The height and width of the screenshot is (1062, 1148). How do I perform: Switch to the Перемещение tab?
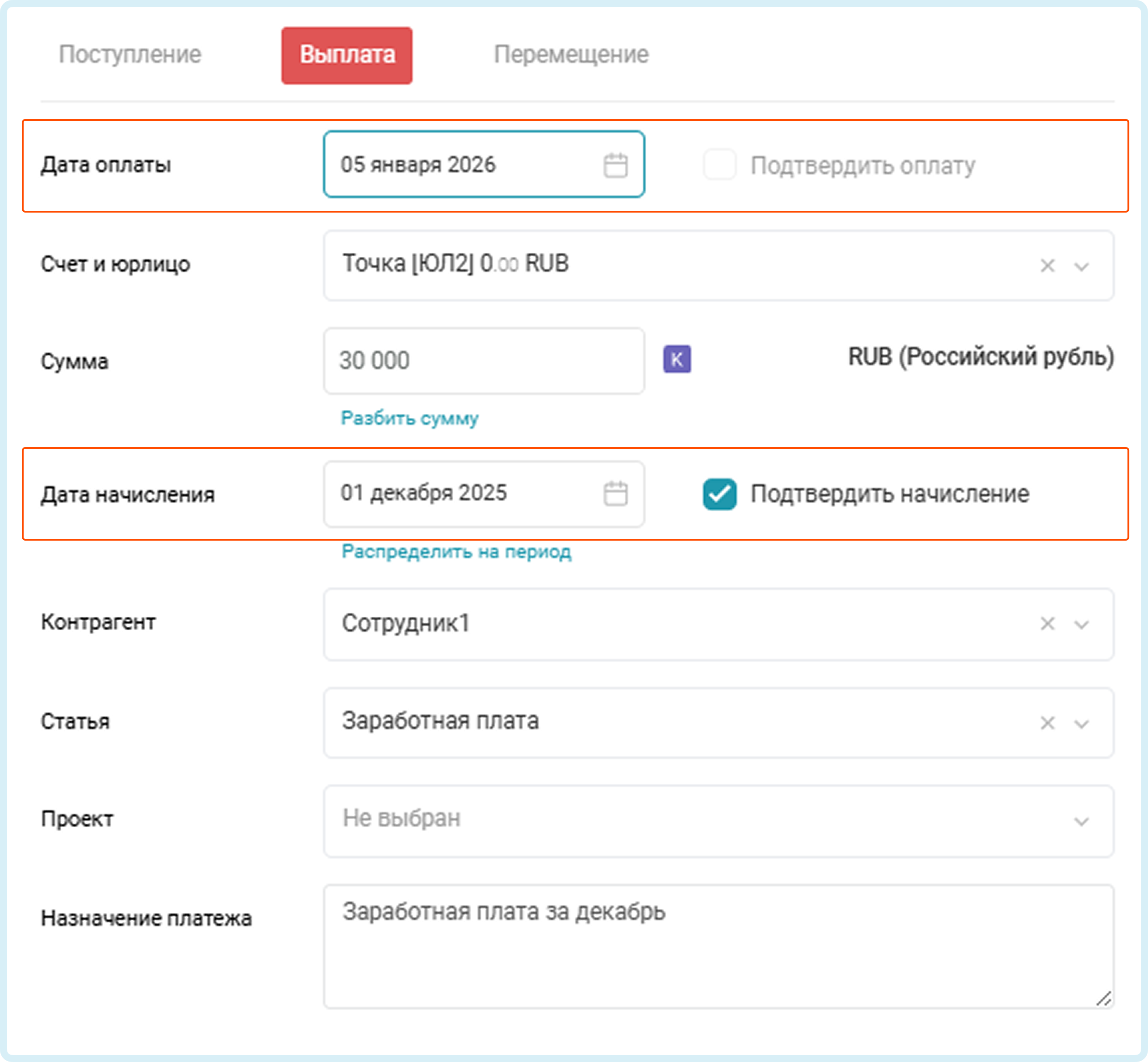point(571,55)
